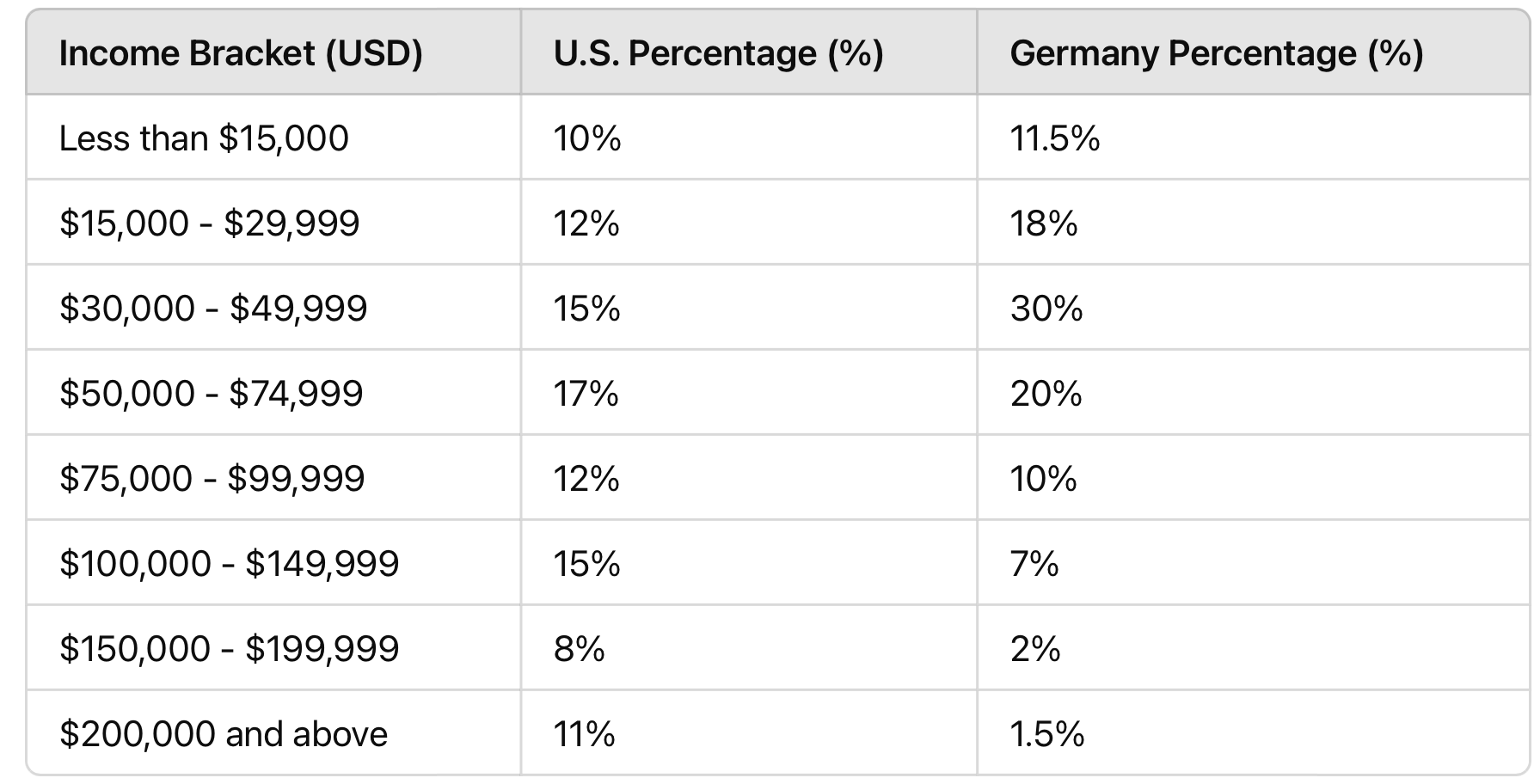Viewport: 1534px width, 784px height.
Task: Click Germany's 30% value cell
Action: 1046,309
